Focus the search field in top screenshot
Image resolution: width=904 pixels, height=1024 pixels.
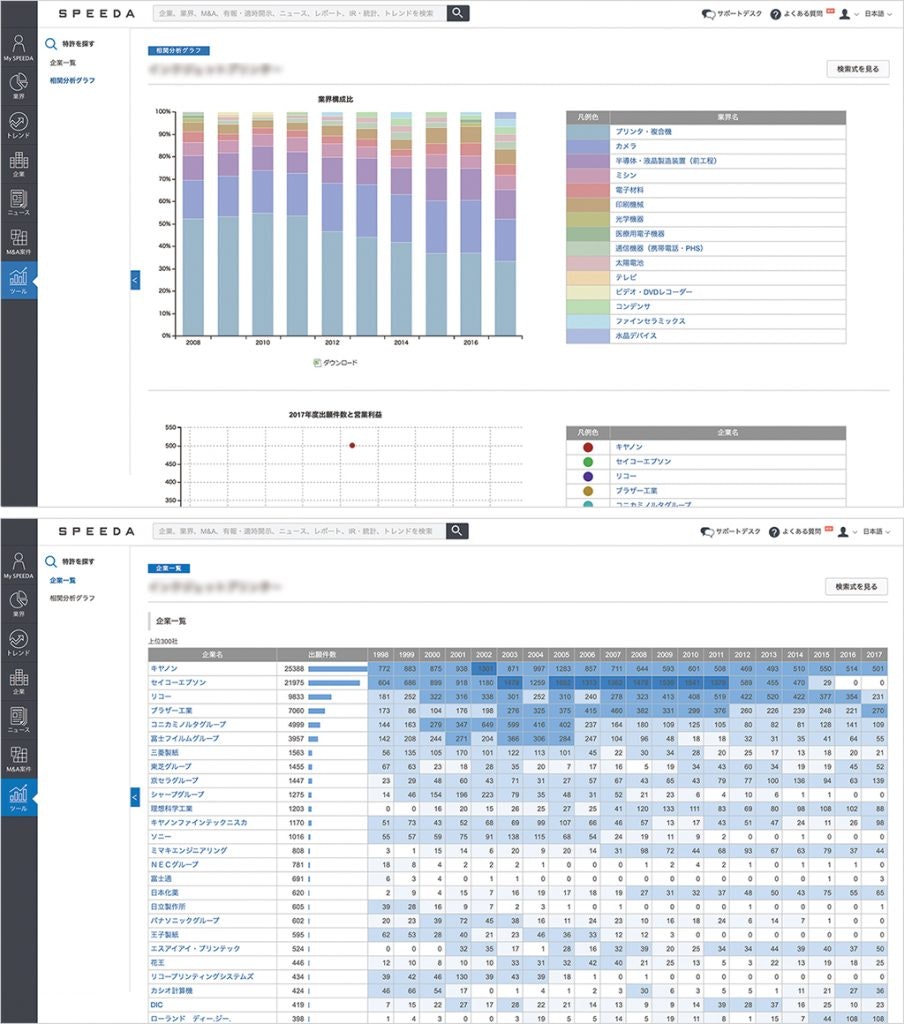click(300, 13)
